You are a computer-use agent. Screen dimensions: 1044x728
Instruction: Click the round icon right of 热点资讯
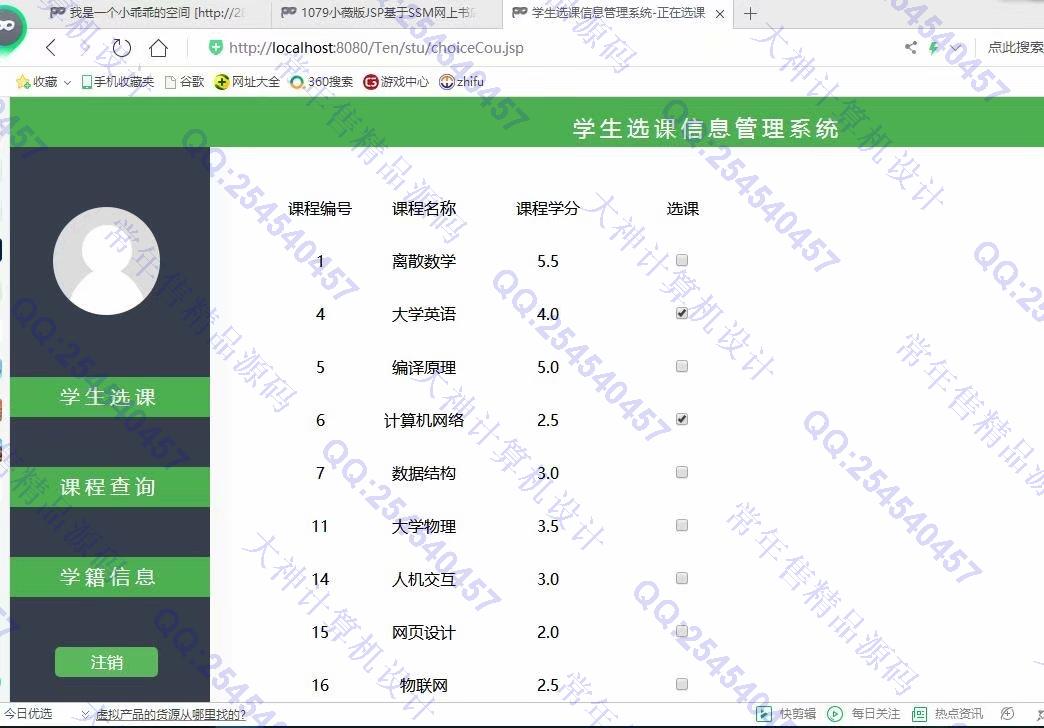pos(1007,714)
